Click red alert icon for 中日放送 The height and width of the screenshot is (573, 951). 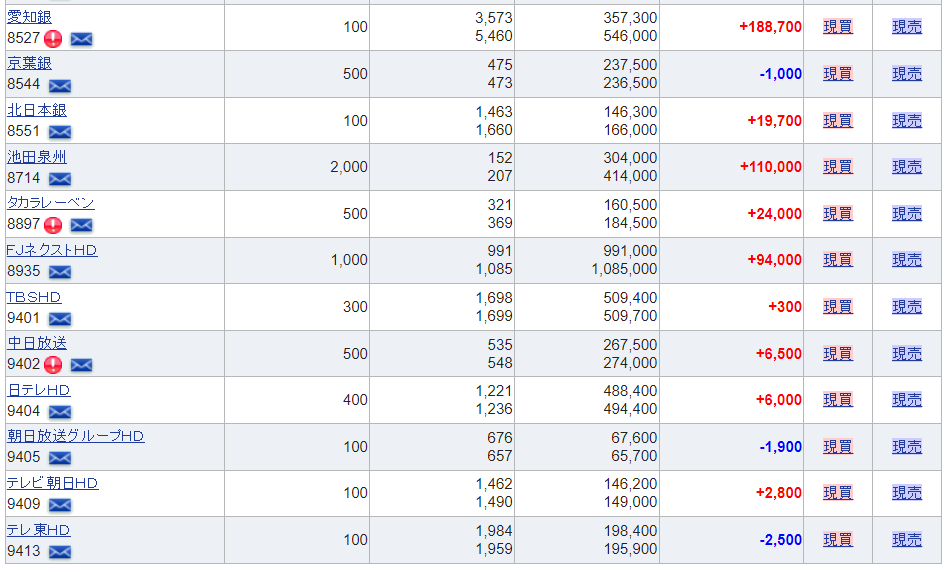(x=53, y=365)
